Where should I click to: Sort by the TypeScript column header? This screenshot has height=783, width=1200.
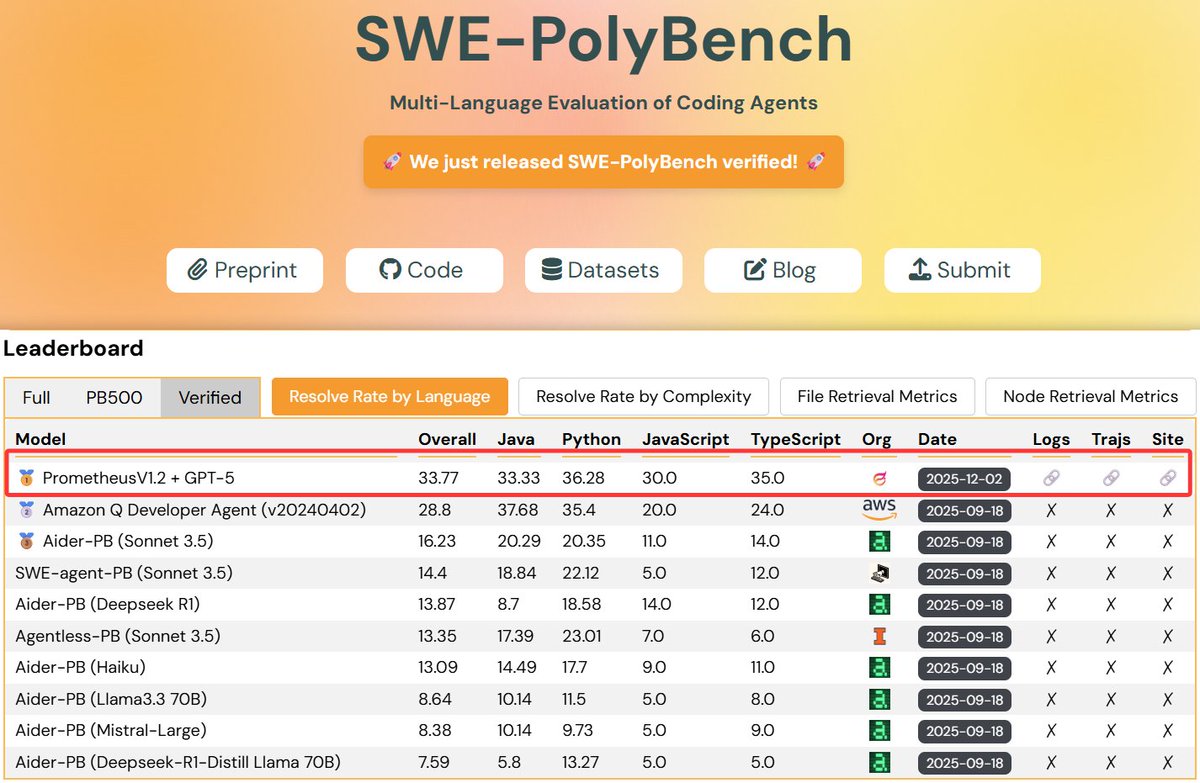tap(796, 439)
